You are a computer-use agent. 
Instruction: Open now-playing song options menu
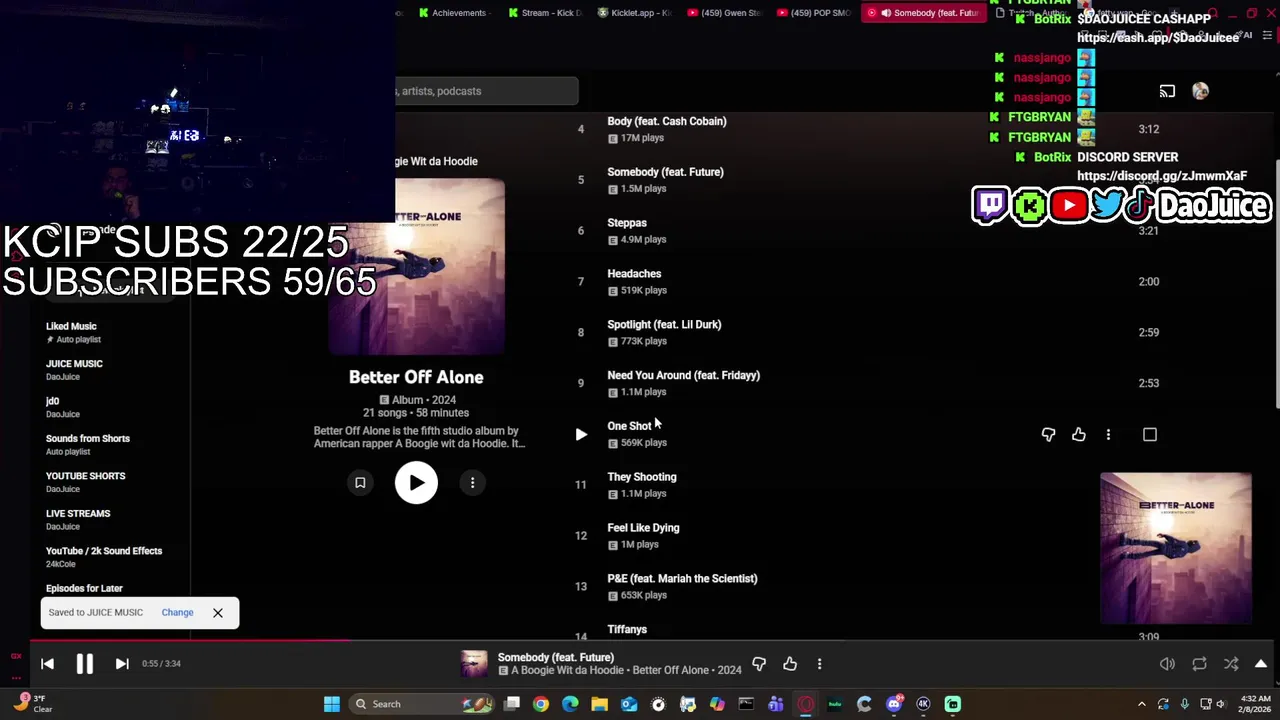[819, 663]
